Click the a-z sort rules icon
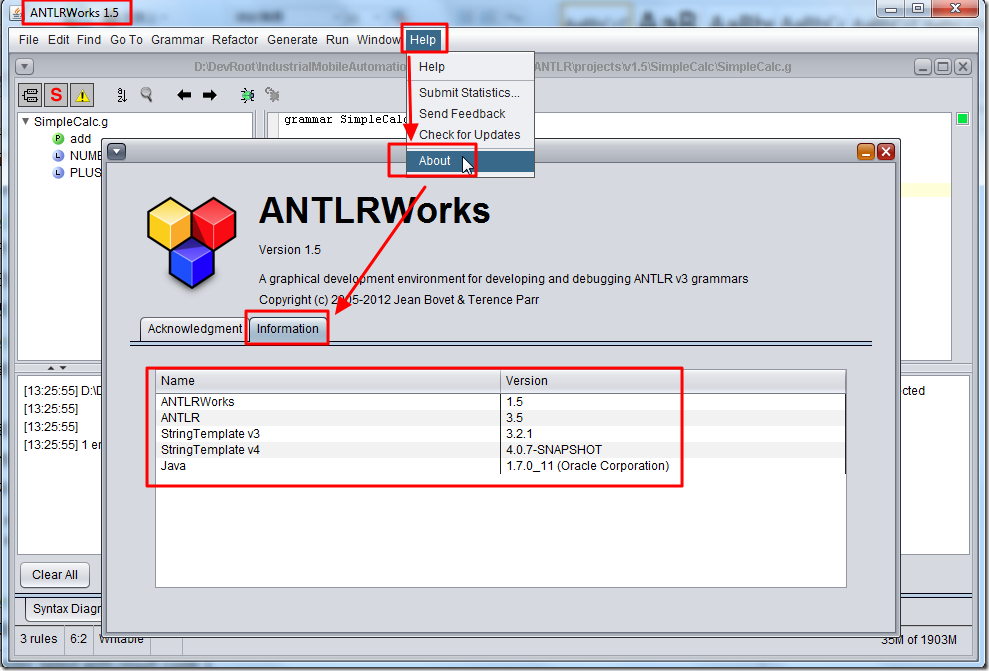This screenshot has height=671, width=989. pyautogui.click(x=122, y=95)
